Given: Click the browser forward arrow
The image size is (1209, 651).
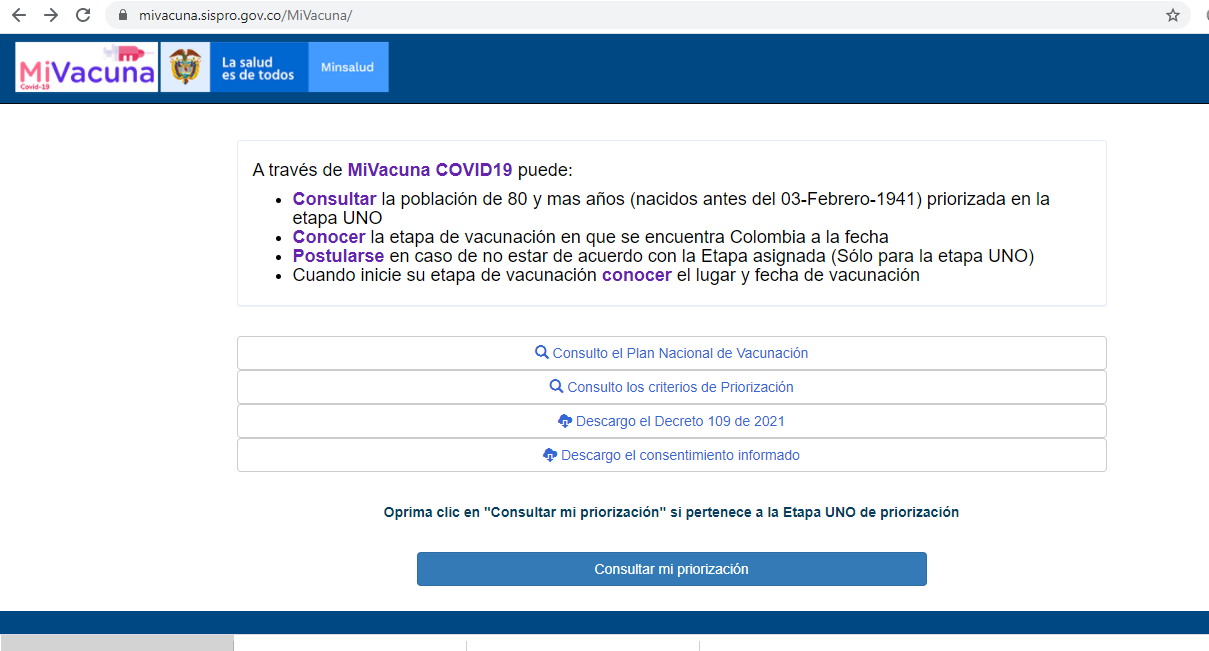Looking at the screenshot, I should [51, 16].
